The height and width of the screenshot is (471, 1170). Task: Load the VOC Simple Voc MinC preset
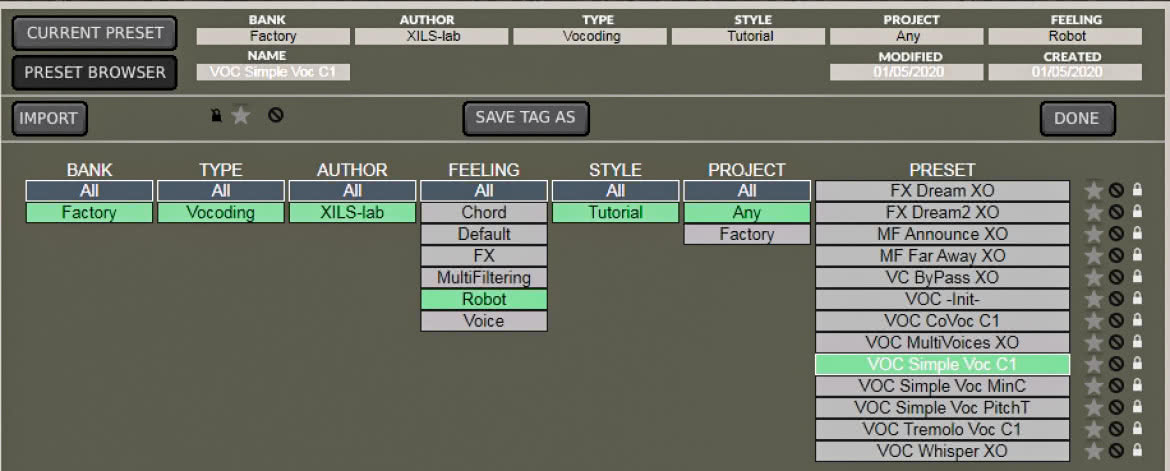click(942, 386)
